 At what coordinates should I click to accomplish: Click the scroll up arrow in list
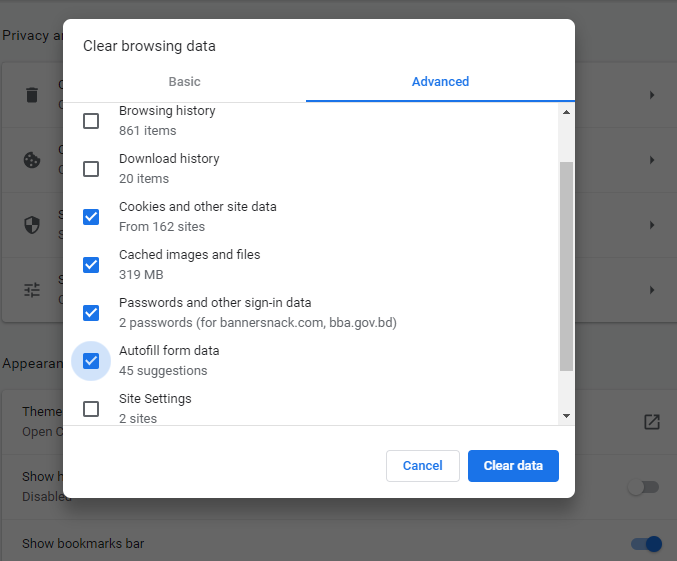pos(566,112)
